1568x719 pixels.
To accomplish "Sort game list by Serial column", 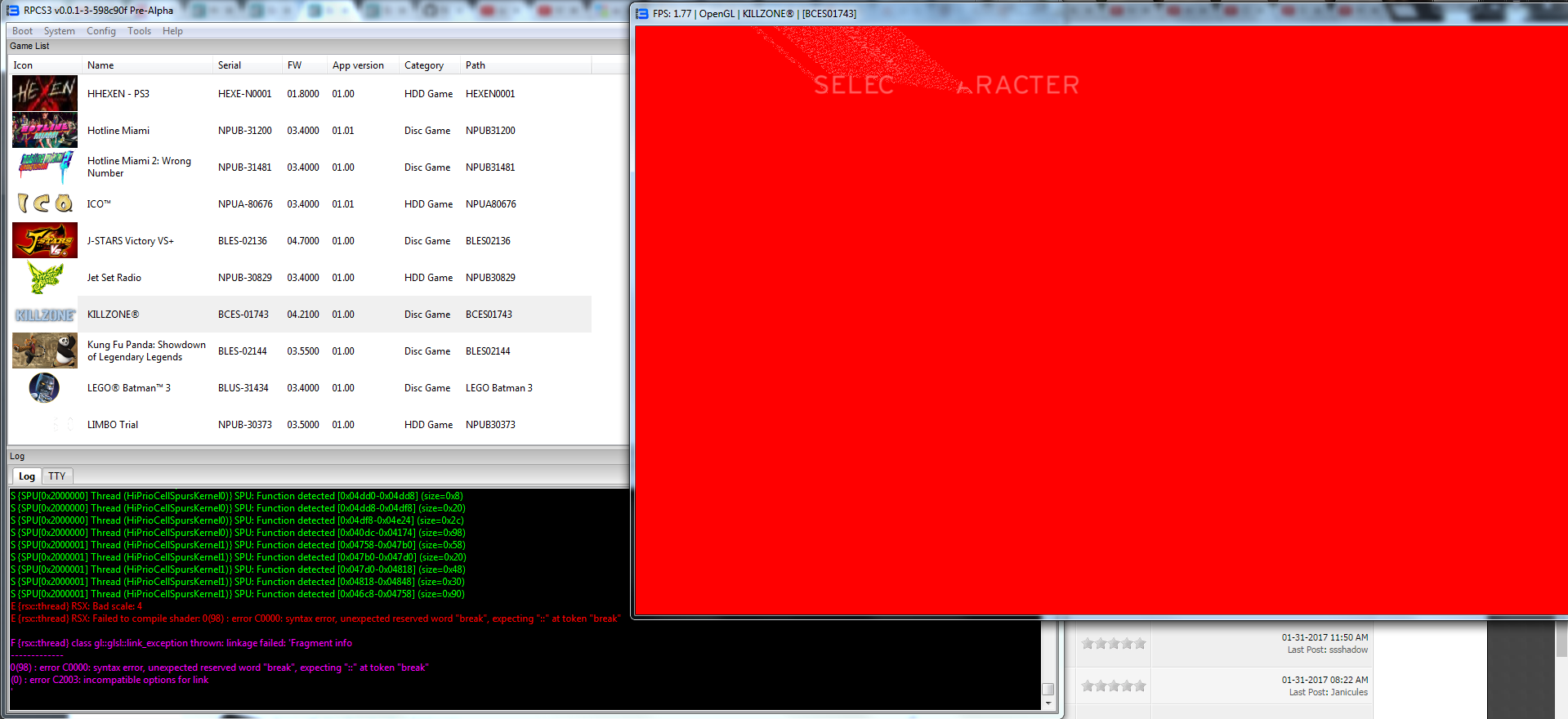I will (x=230, y=65).
